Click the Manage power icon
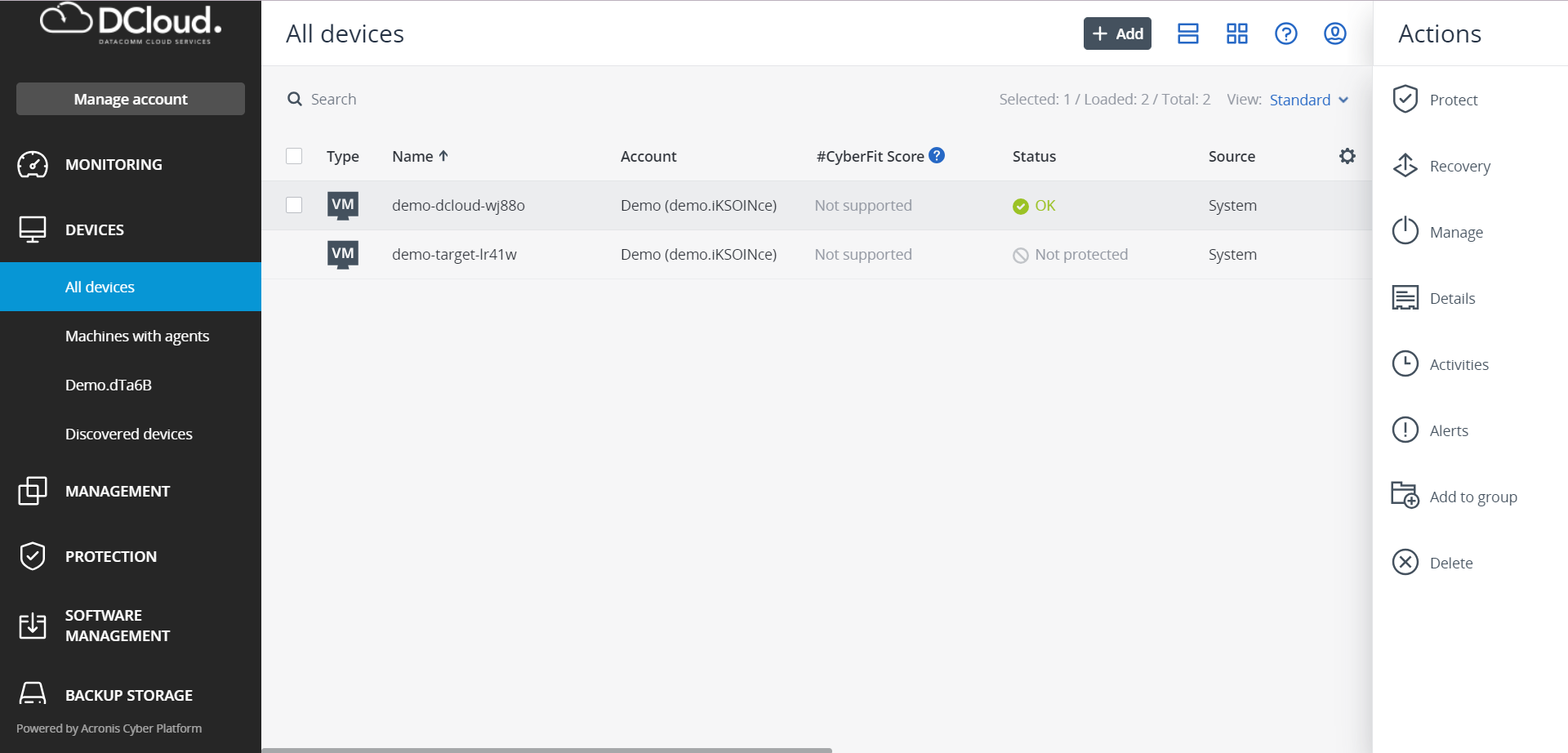 [1405, 232]
